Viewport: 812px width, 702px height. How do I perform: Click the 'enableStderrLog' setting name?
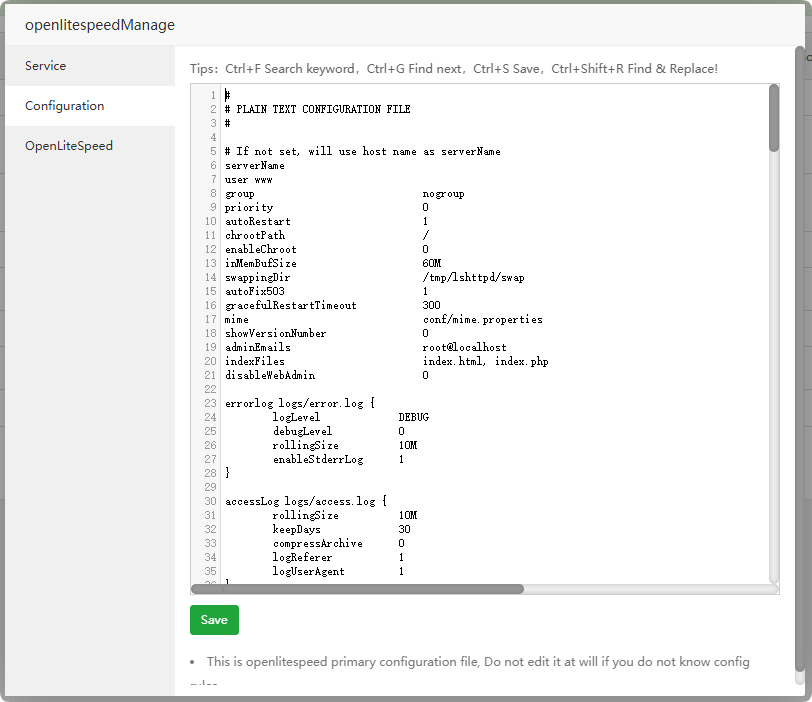(x=318, y=459)
